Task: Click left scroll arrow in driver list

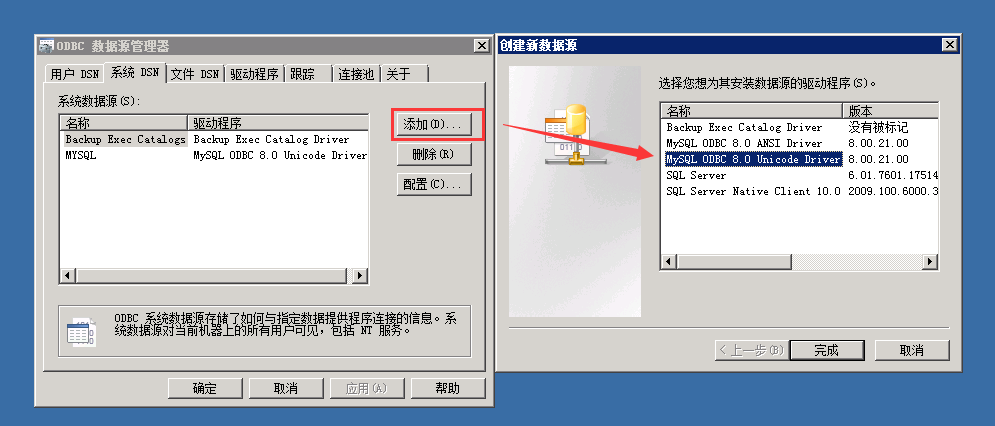Action: click(669, 262)
